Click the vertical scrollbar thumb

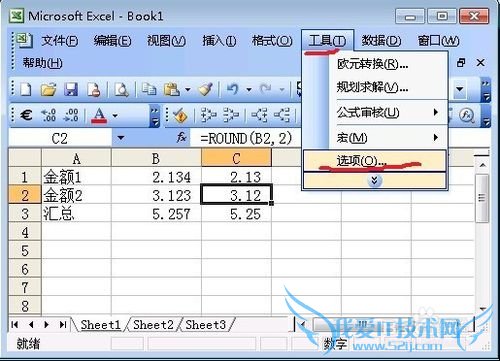tap(482, 198)
